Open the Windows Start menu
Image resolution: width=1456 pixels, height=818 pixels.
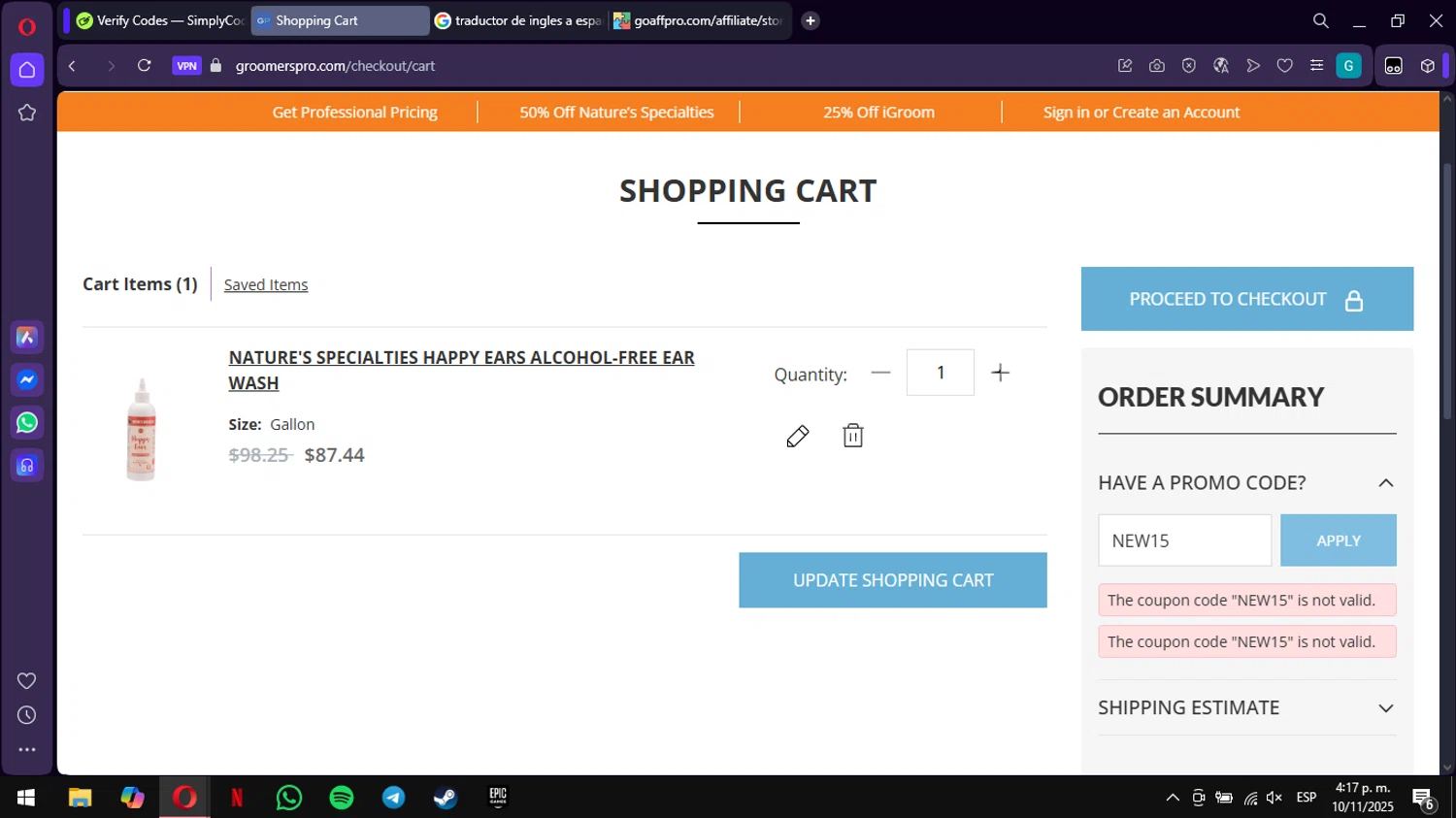tap(26, 798)
